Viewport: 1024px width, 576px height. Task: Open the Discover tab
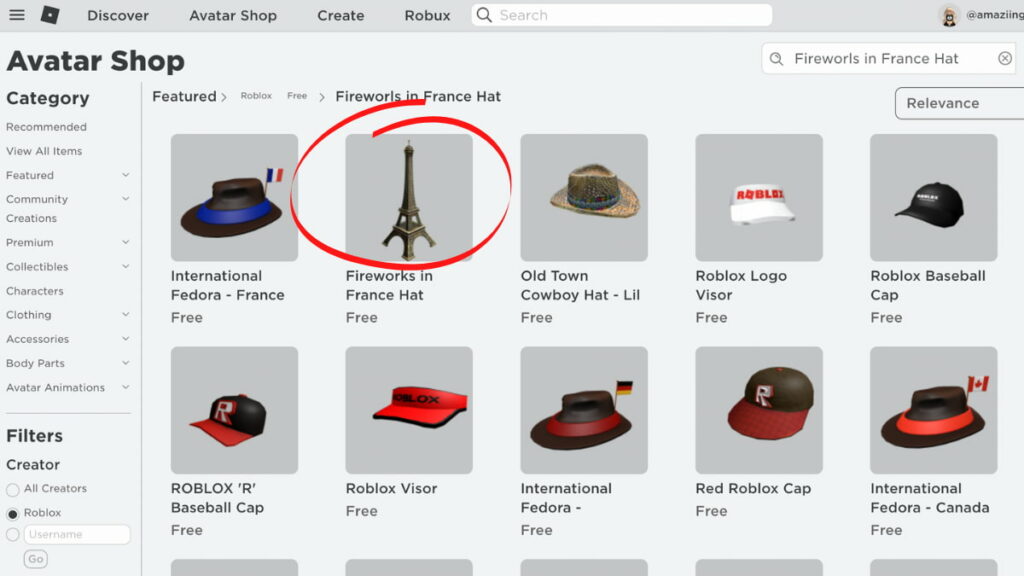[x=118, y=15]
